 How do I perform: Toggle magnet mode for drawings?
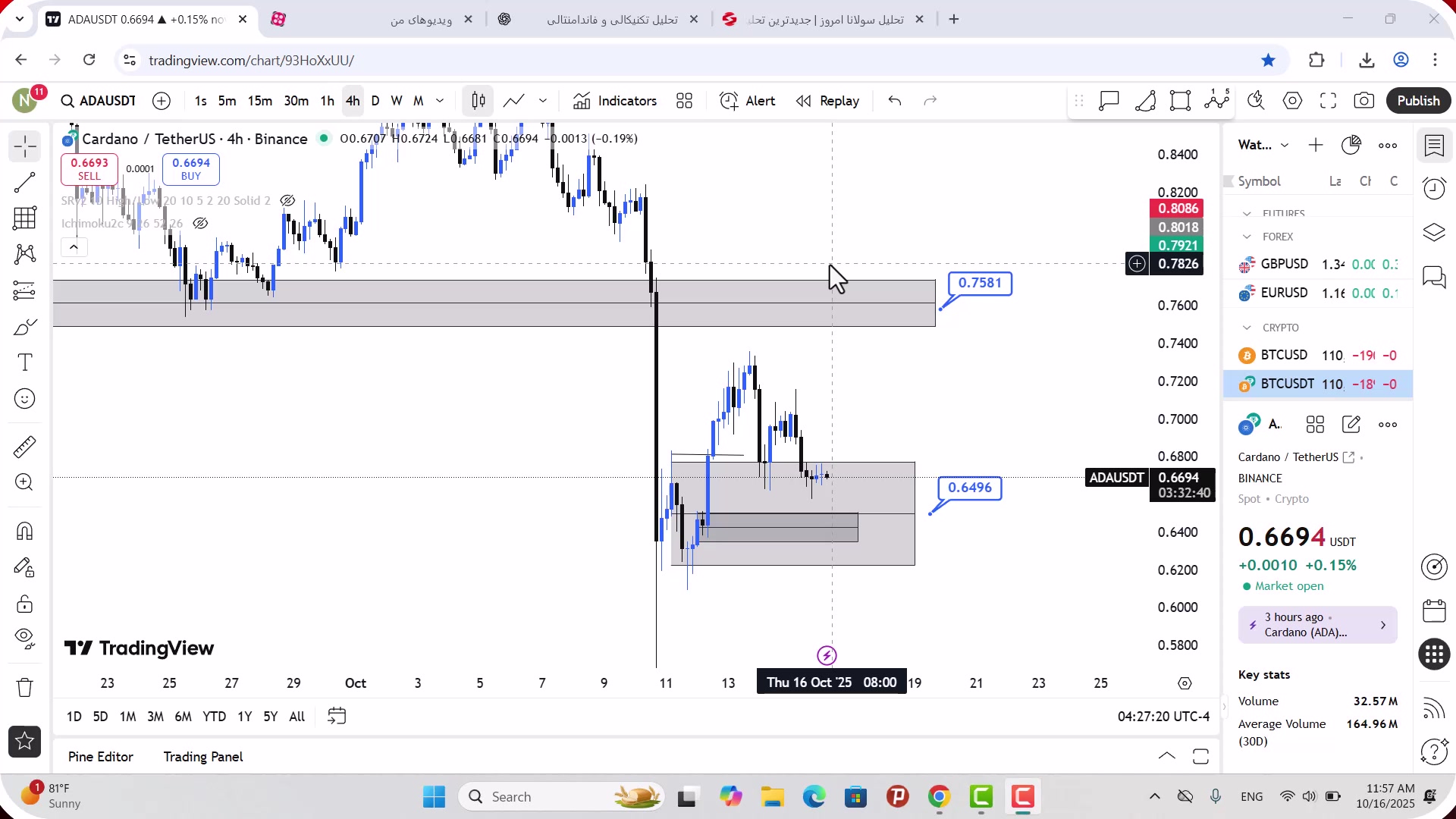point(25,531)
